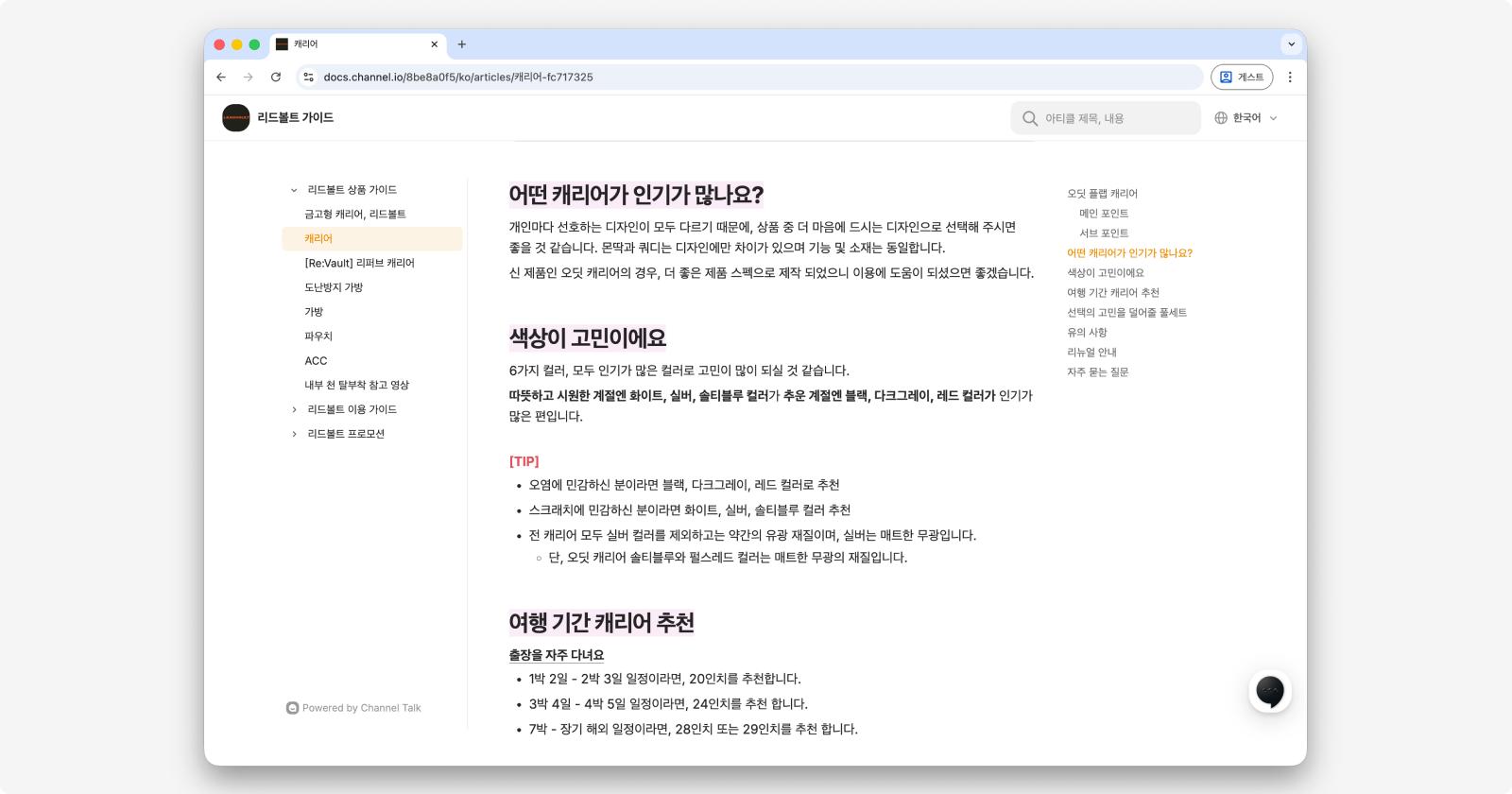1512x794 pixels.
Task: Jump to 색상이 고민이에요 in table of contents
Action: [x=1106, y=273]
